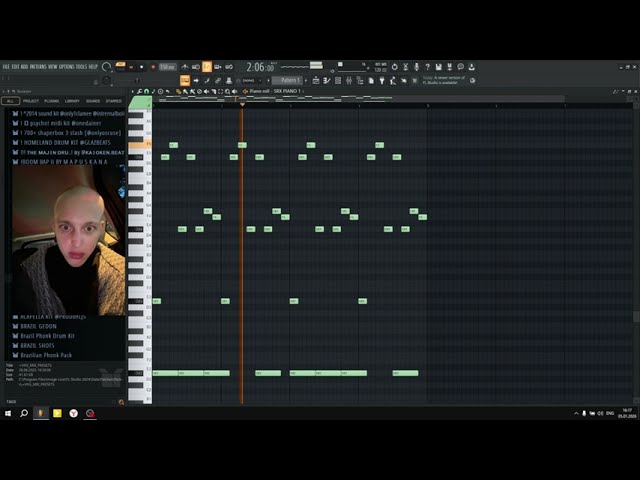Select the piano roll draw pencil tool

(x=178, y=91)
